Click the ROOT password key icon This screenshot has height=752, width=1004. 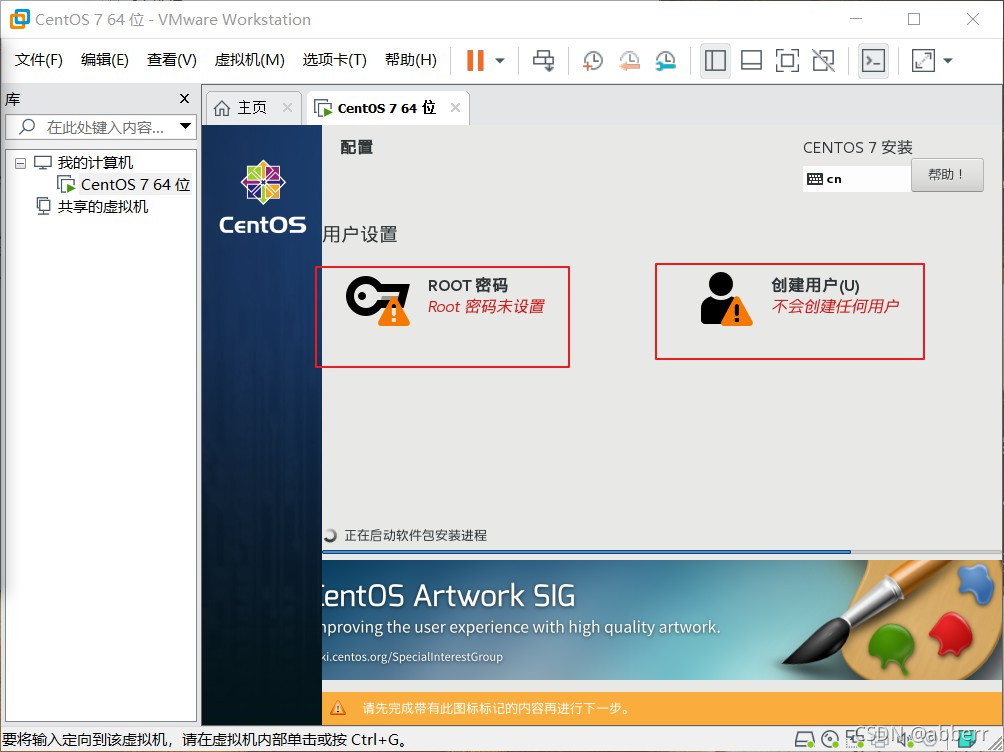point(378,300)
